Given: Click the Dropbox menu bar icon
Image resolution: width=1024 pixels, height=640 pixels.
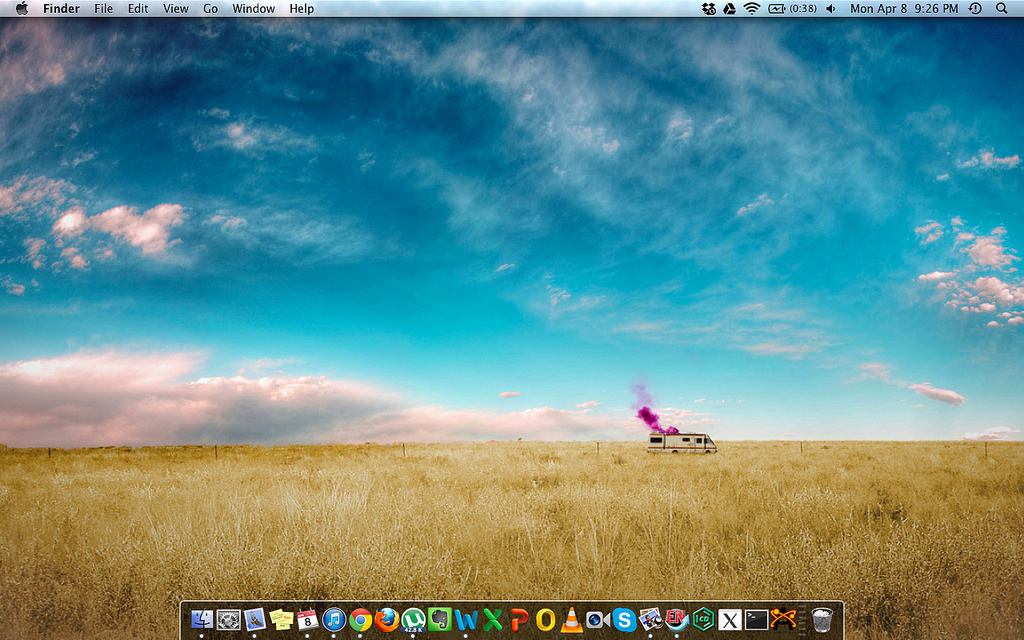Looking at the screenshot, I should (709, 8).
